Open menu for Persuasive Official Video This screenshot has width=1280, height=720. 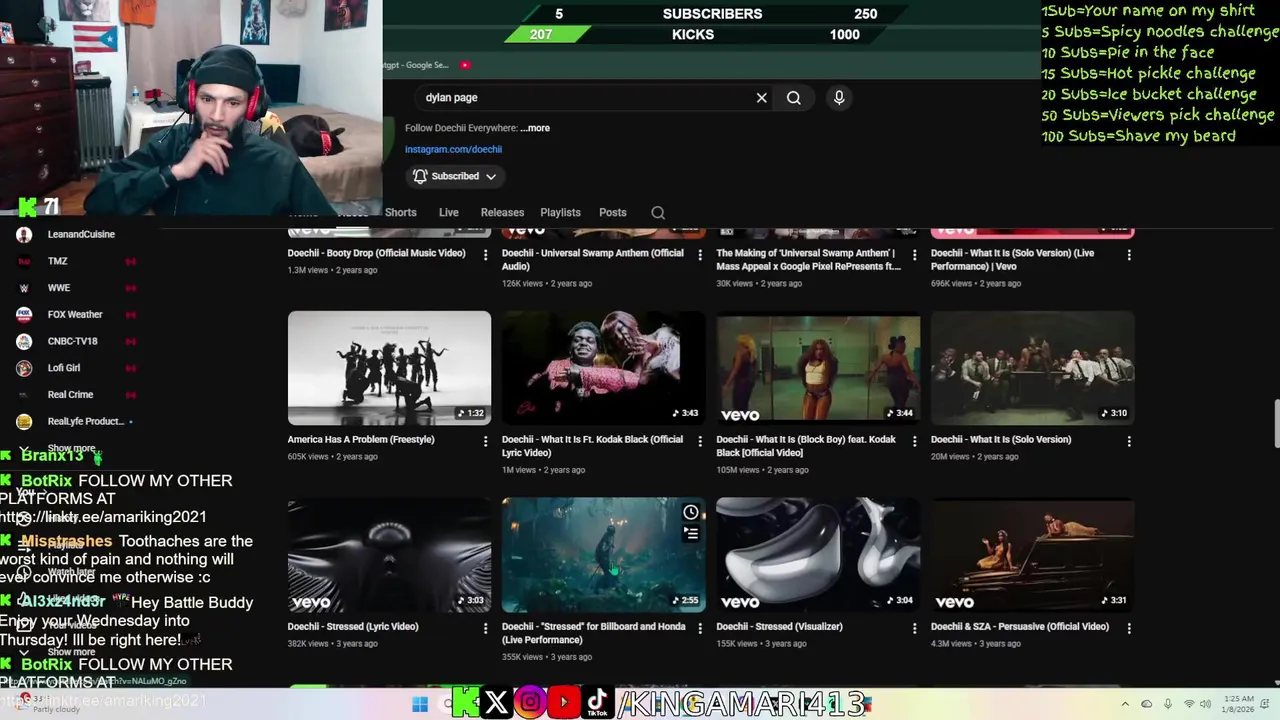pos(1129,628)
